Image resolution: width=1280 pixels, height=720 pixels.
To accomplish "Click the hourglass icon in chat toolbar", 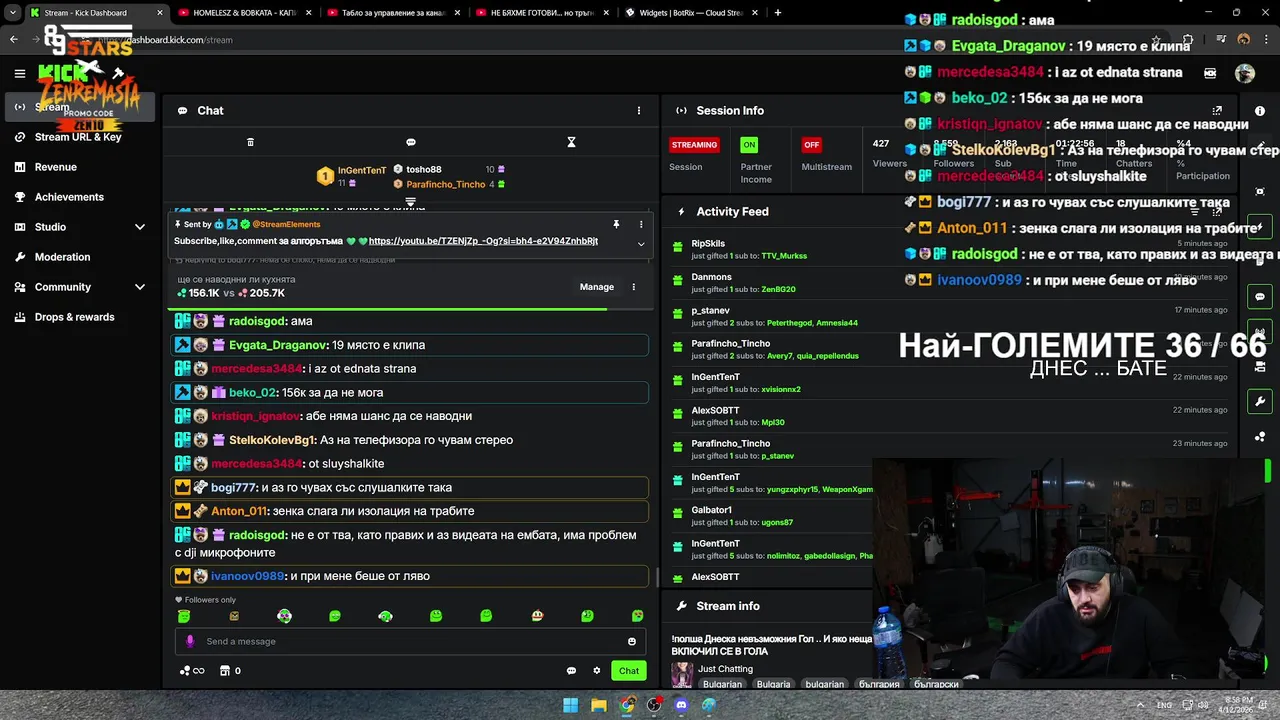I will (571, 142).
